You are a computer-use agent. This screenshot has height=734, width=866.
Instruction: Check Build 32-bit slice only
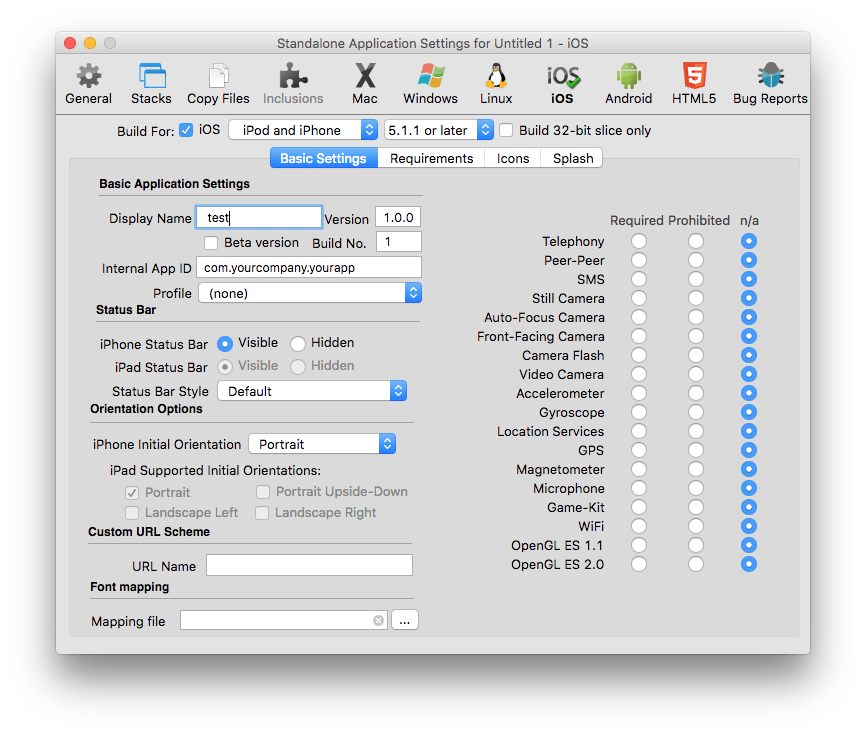(507, 130)
